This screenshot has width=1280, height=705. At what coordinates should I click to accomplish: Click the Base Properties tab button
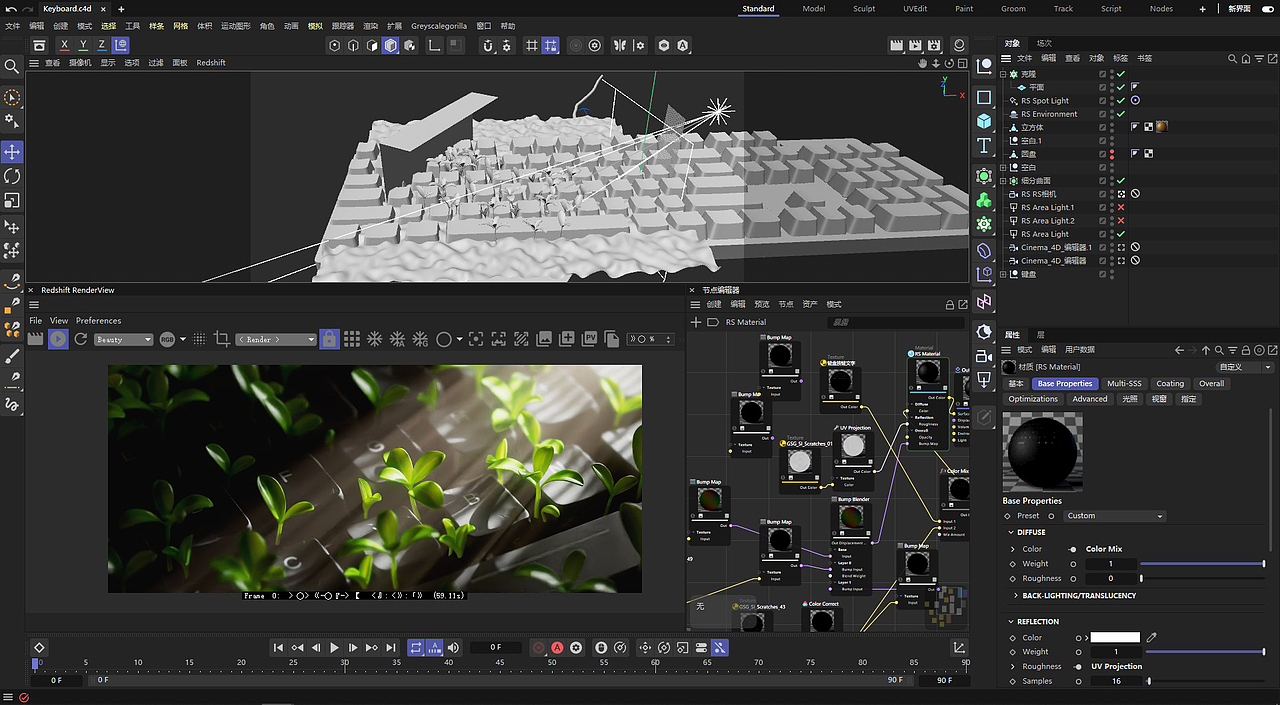tap(1065, 384)
